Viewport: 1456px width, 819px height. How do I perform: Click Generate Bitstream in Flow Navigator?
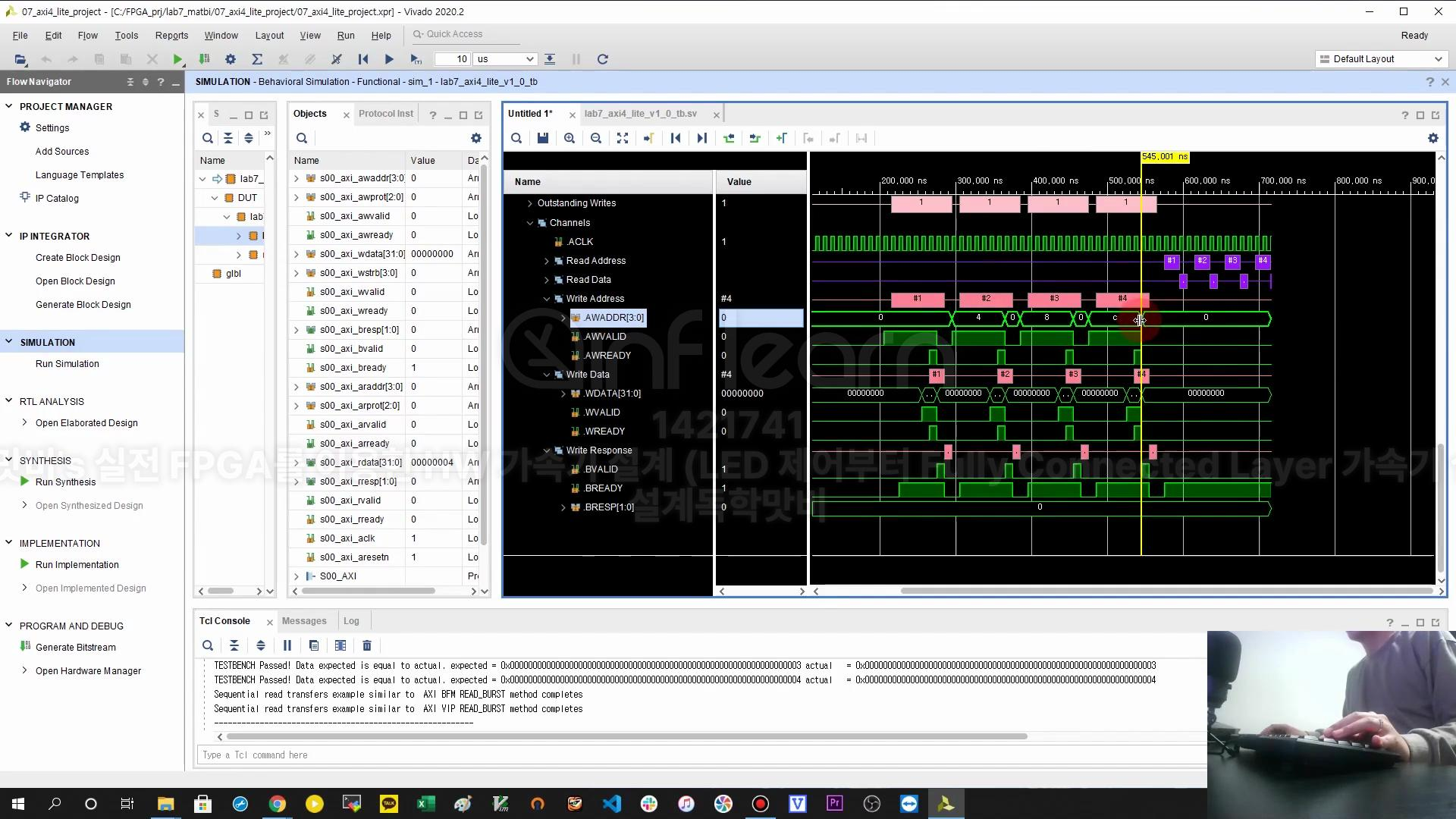point(75,648)
